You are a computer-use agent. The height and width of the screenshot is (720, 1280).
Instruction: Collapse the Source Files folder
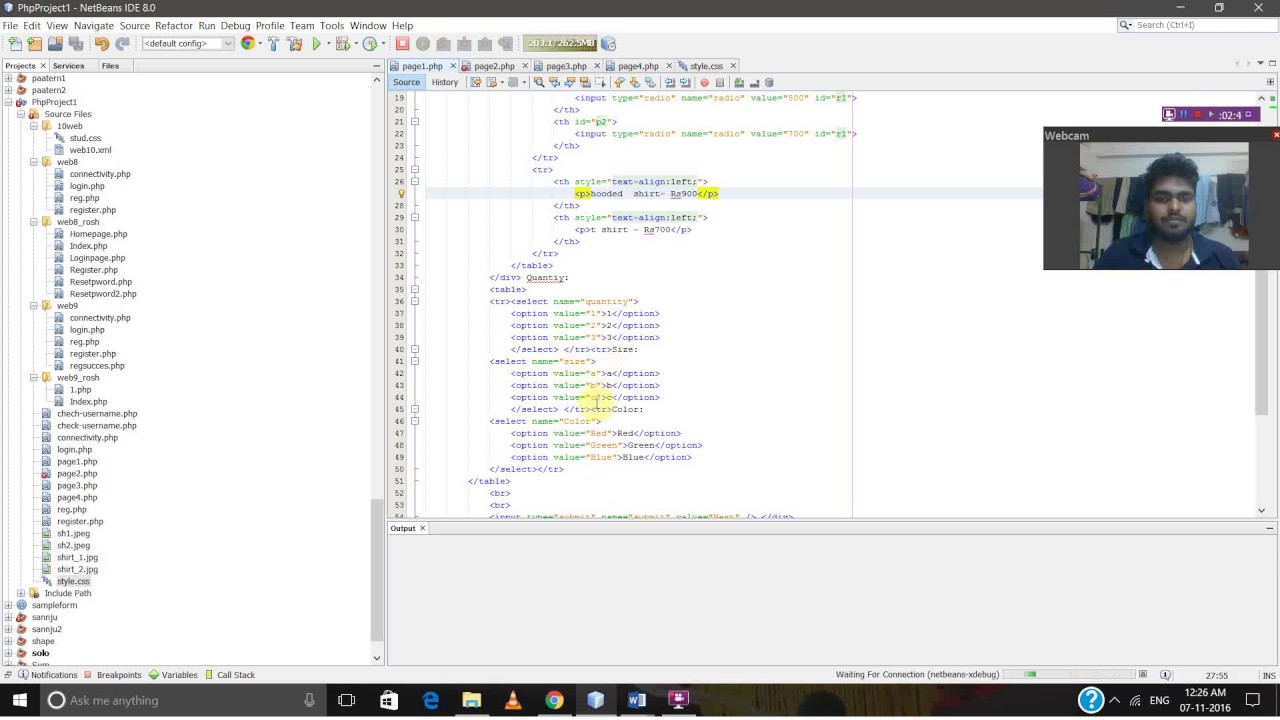[x=20, y=114]
